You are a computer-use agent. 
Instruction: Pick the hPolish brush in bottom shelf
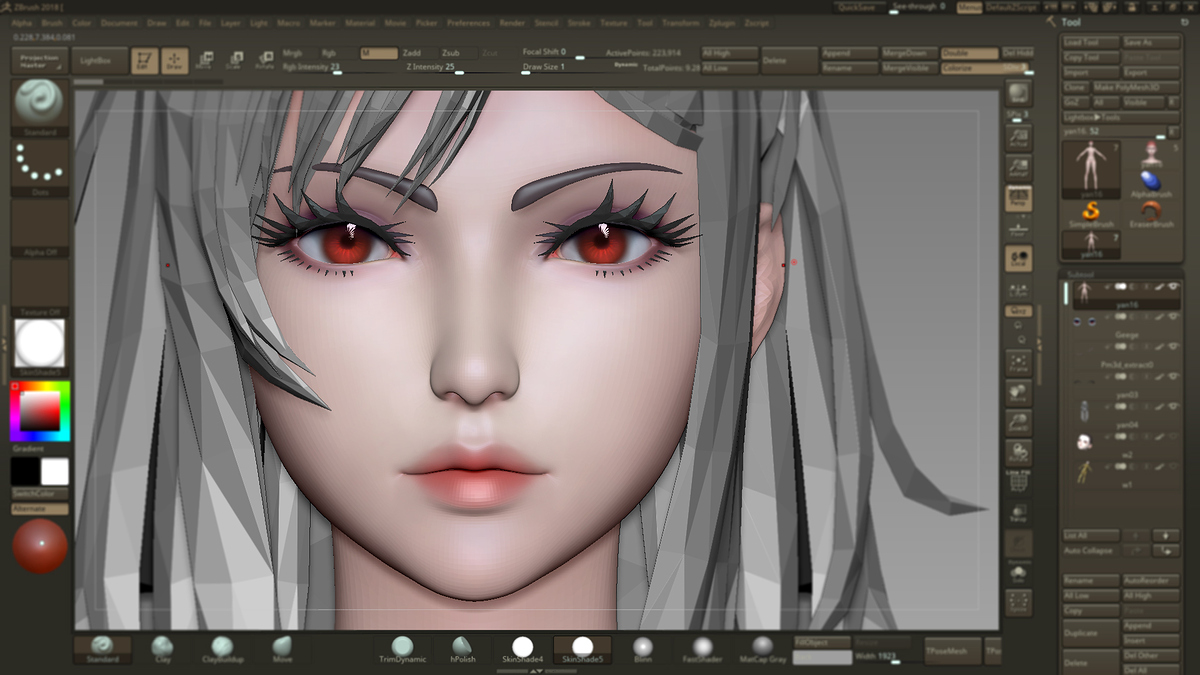(x=462, y=649)
